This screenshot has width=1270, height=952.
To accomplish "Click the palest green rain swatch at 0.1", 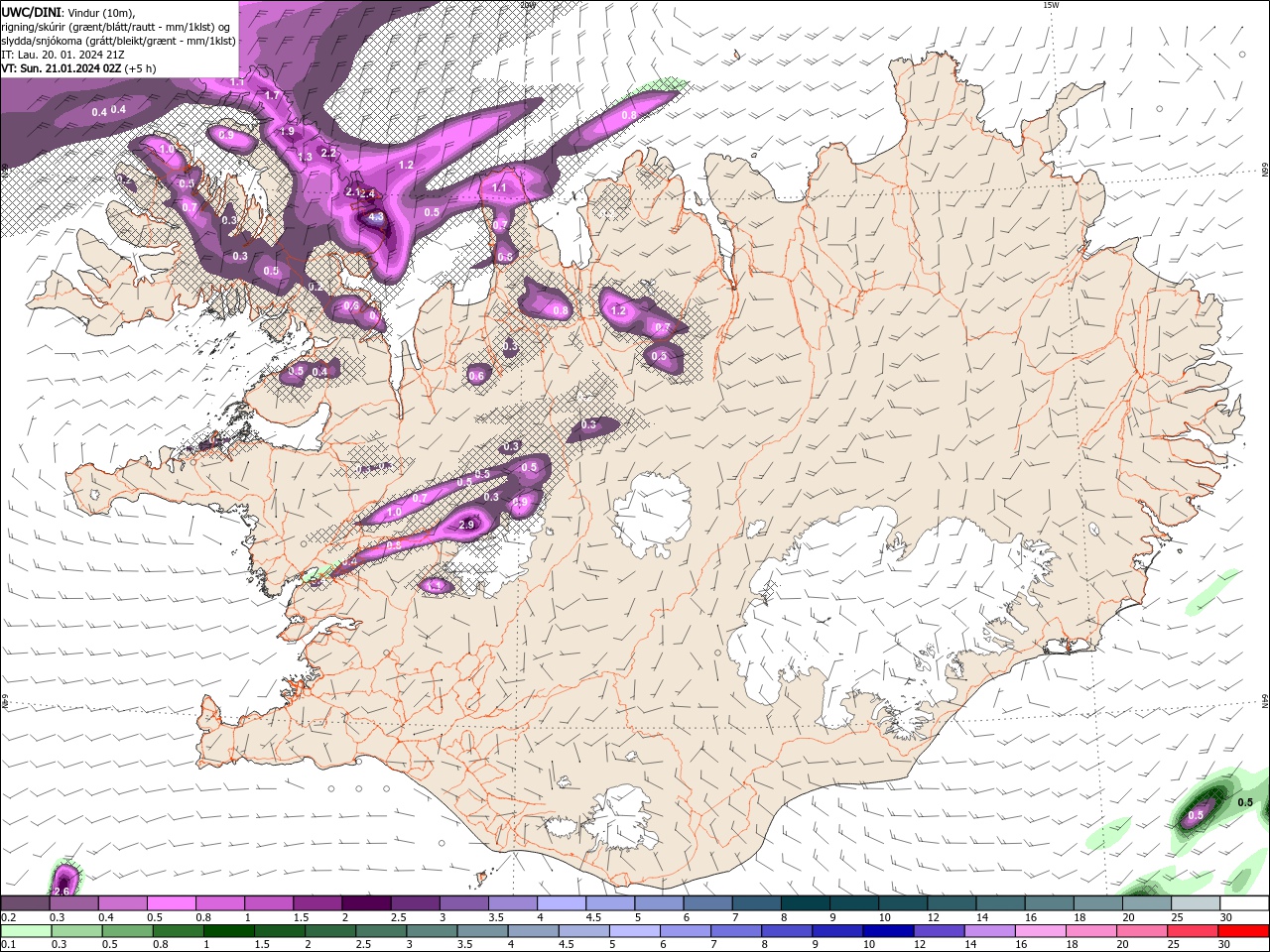I will 26,930.
